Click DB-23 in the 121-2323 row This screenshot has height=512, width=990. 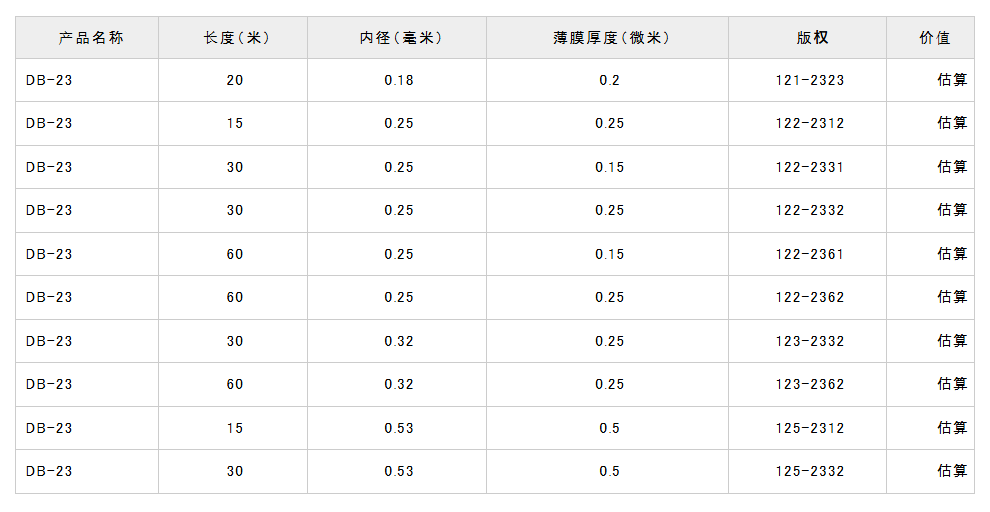pos(49,80)
